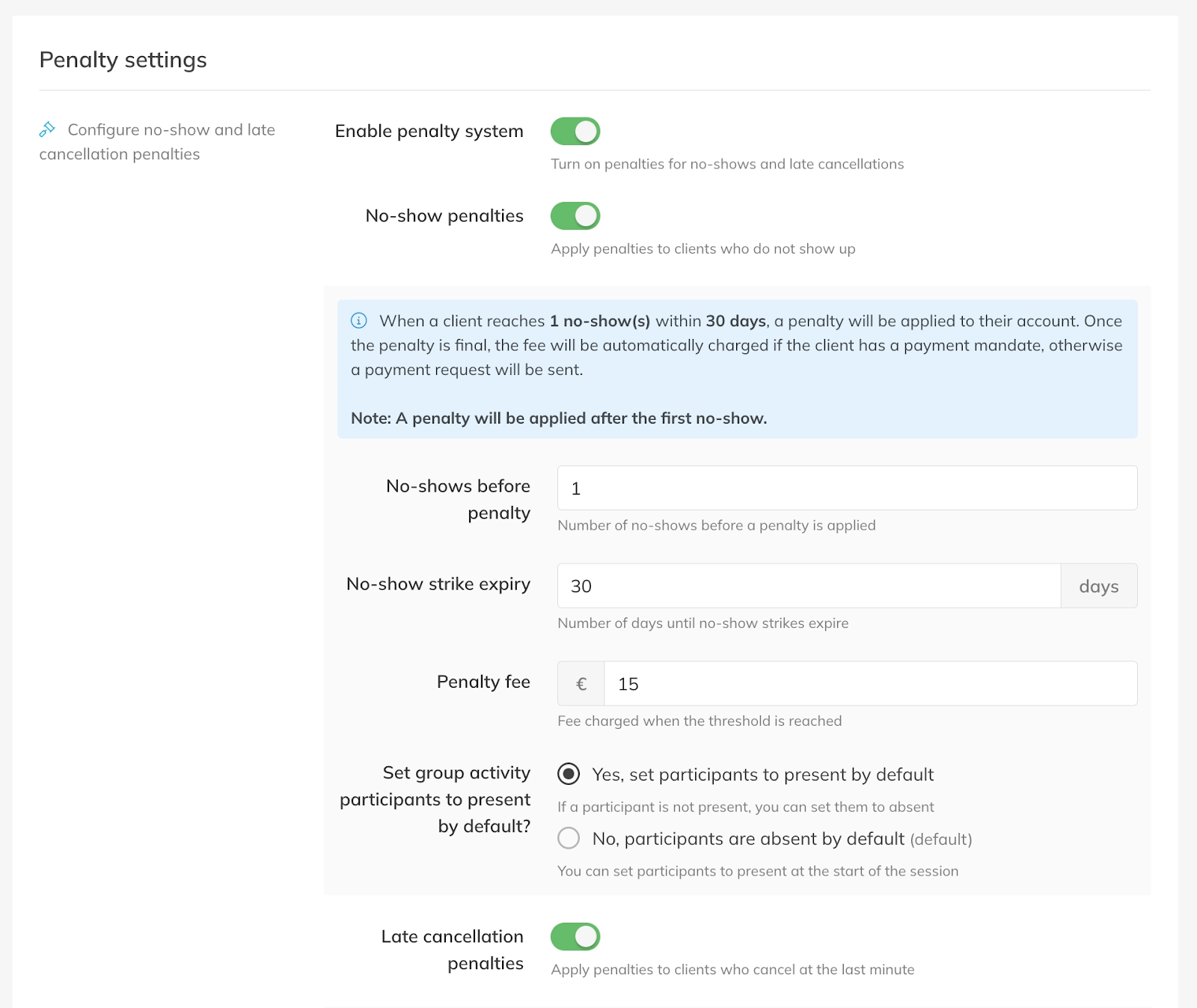Turn off the No-show penalties switch
This screenshot has height=1008, width=1197.
click(x=575, y=216)
